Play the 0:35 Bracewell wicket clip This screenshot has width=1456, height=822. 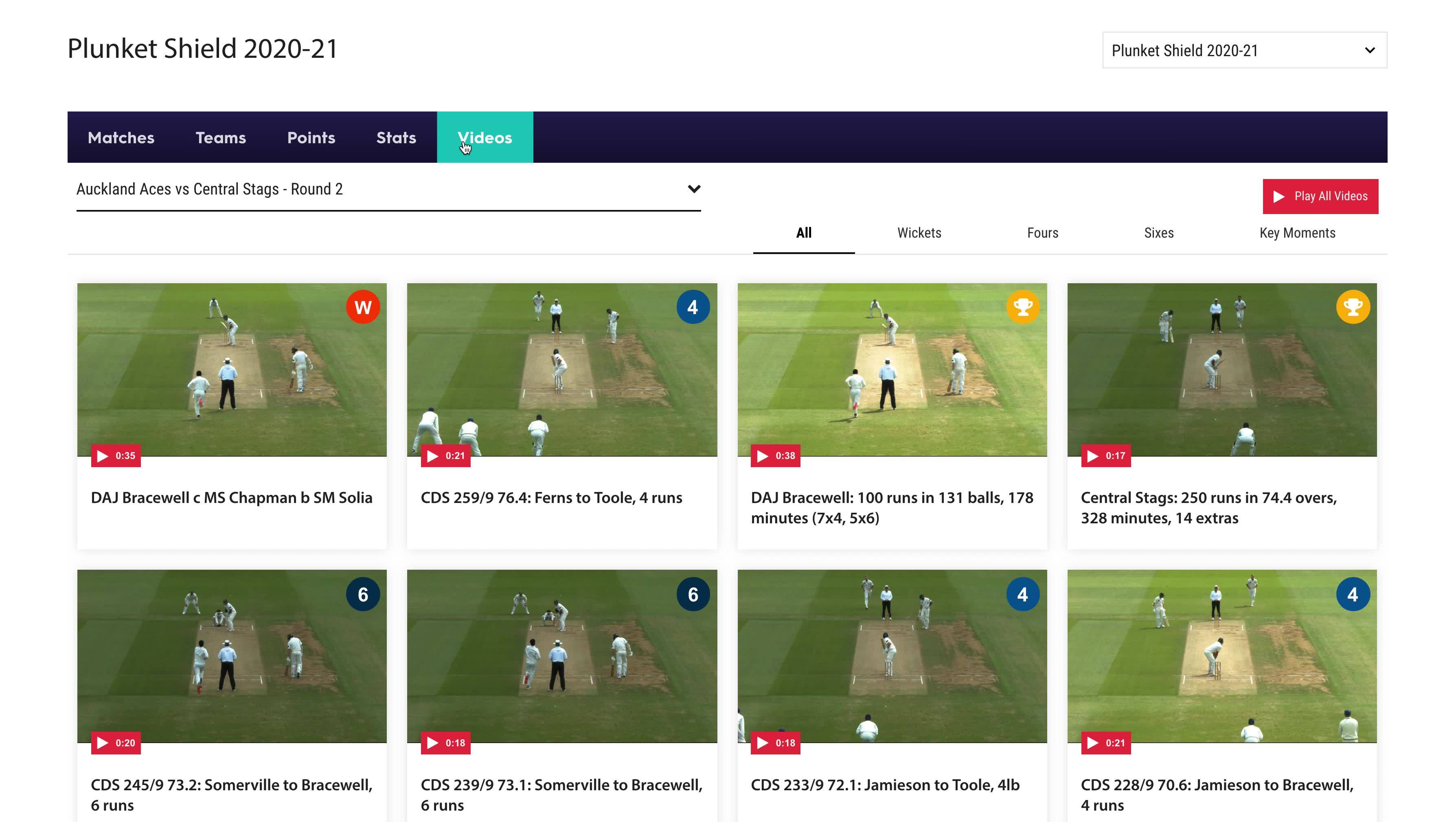tap(116, 456)
